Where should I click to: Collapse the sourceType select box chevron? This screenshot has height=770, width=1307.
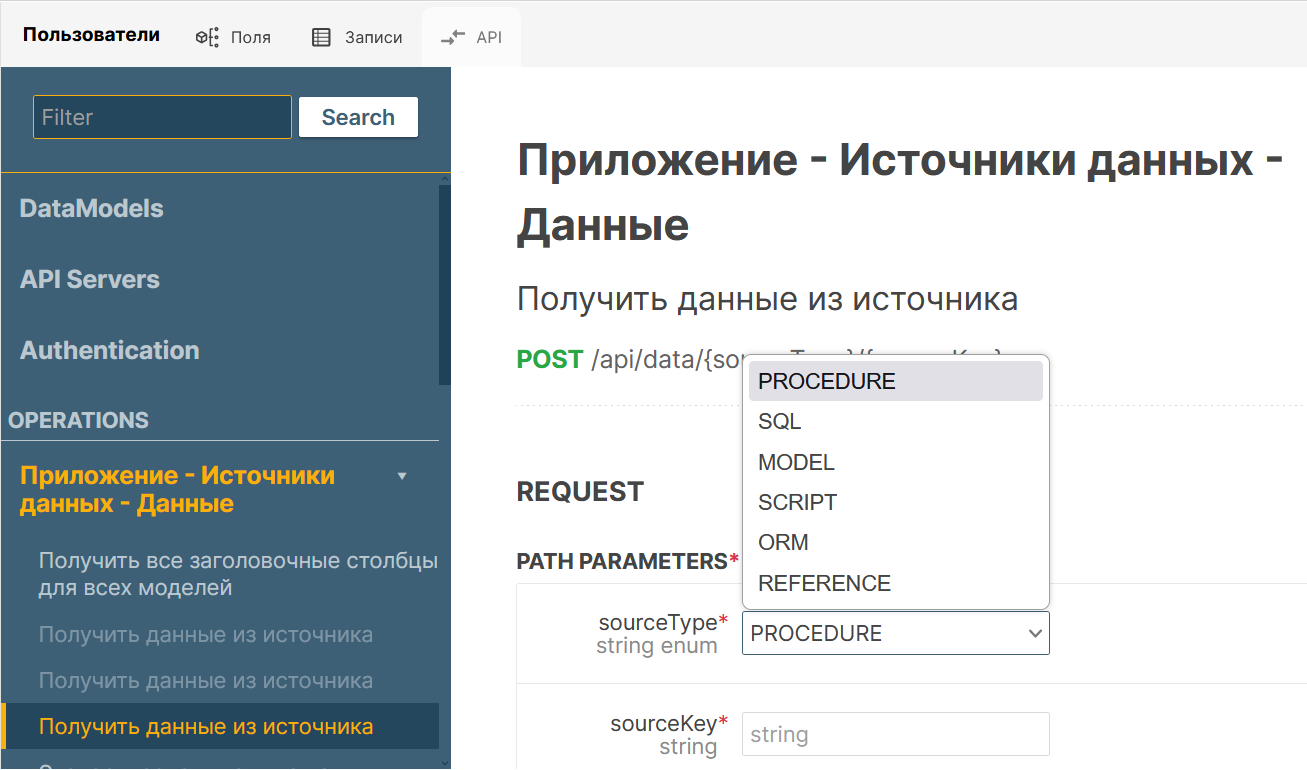coord(1034,634)
